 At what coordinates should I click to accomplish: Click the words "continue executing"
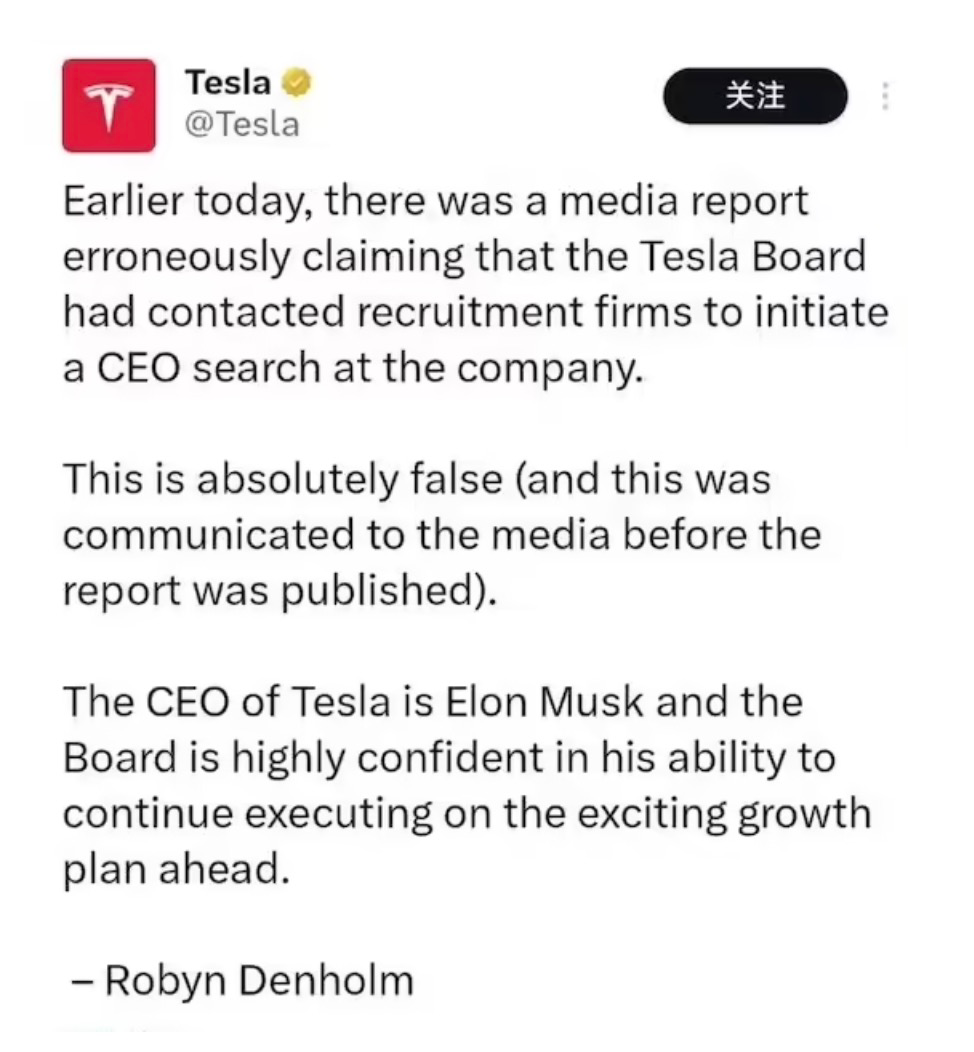pyautogui.click(x=250, y=812)
